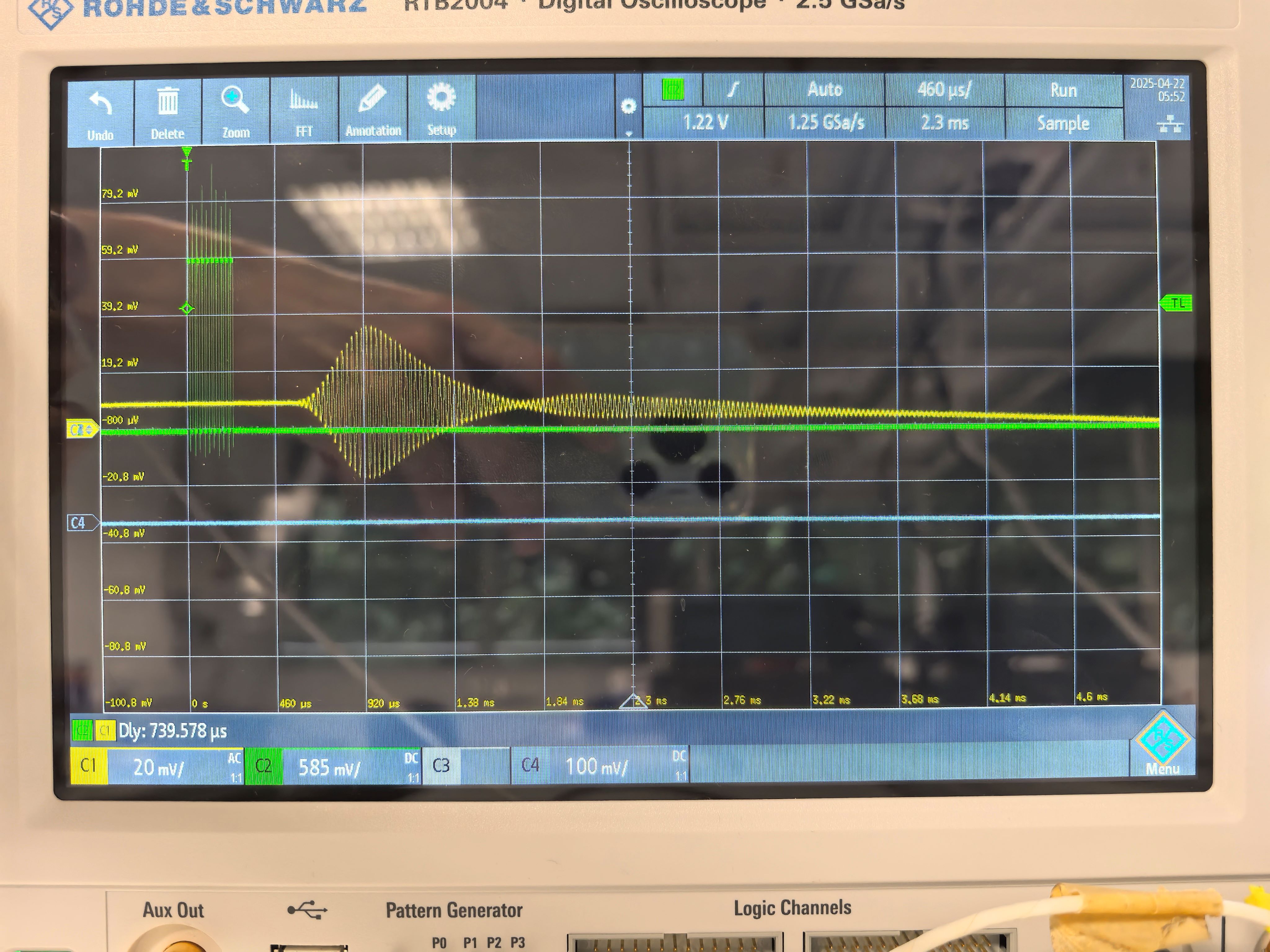Click the rising-edge trigger slope icon
Screen dimensions: 1270x952
733,90
